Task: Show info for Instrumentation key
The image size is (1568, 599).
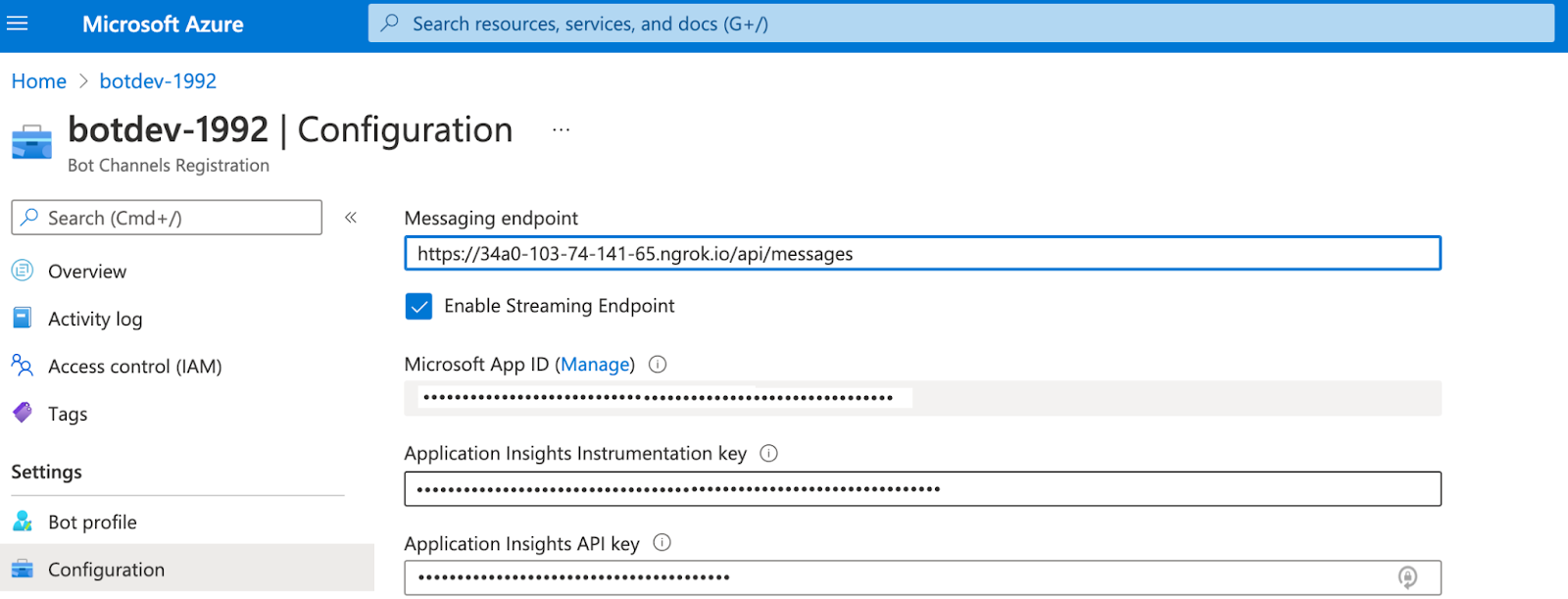Action: point(769,453)
